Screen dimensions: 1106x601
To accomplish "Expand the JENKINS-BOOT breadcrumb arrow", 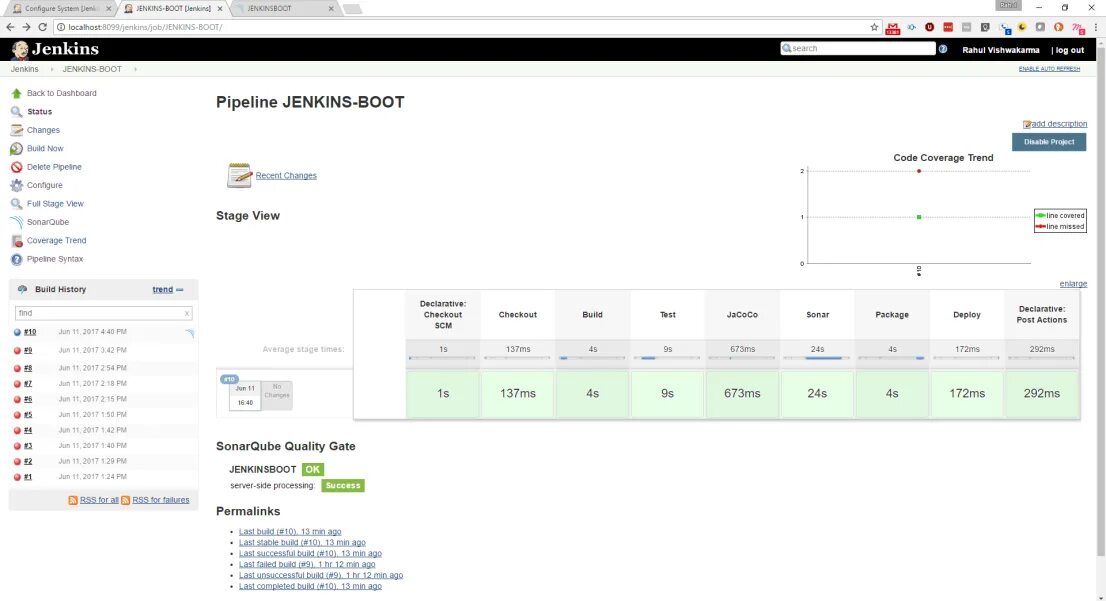I will click(x=135, y=69).
